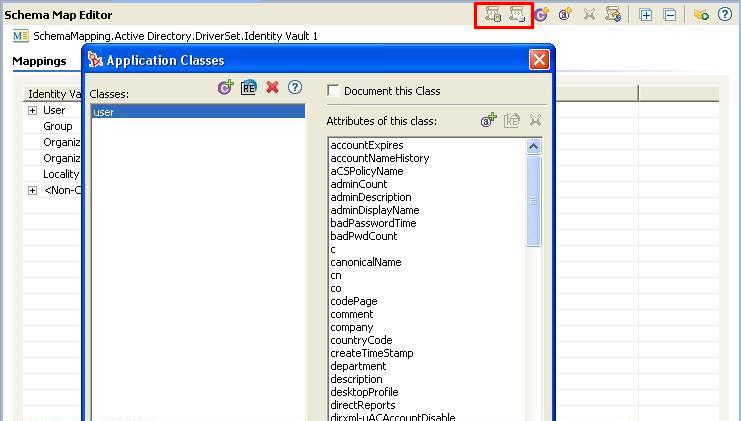Switch to the Mappings tab

(39, 61)
